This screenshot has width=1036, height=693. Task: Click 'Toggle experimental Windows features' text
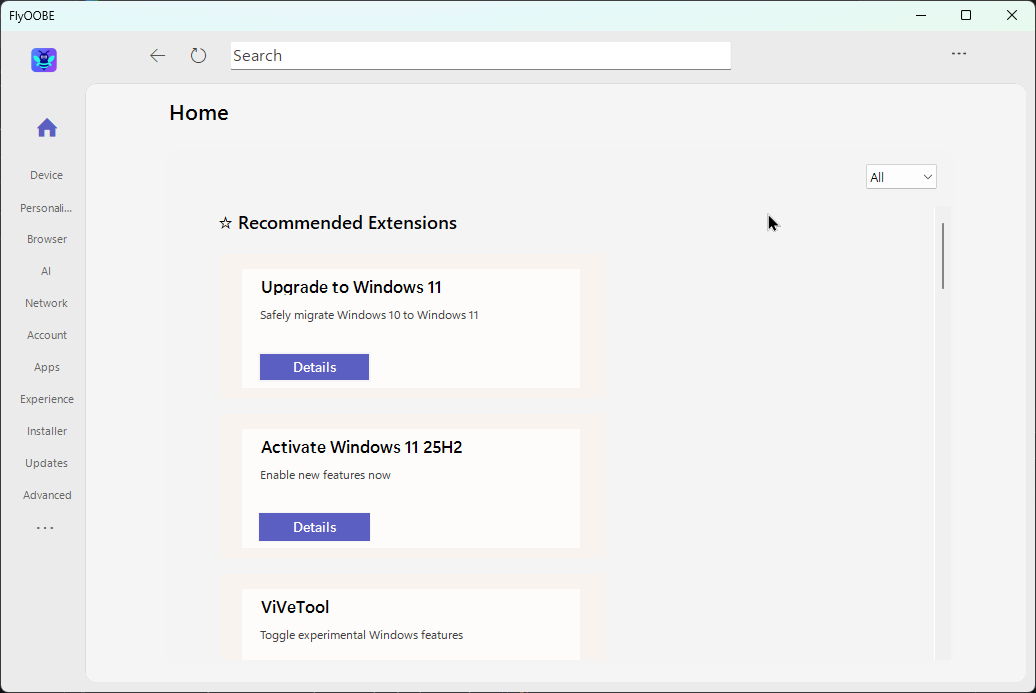click(361, 635)
